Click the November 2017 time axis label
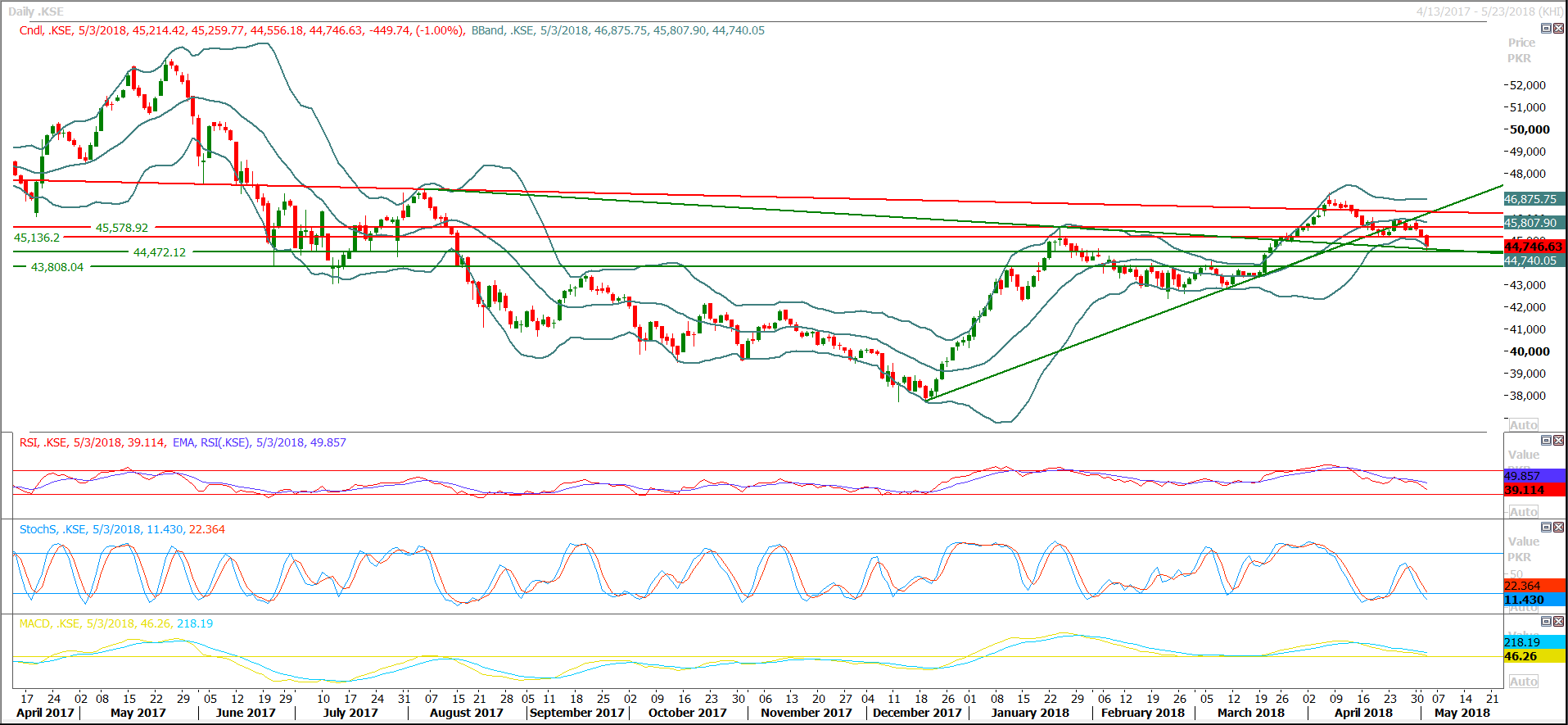The image size is (1568, 725). point(807,713)
